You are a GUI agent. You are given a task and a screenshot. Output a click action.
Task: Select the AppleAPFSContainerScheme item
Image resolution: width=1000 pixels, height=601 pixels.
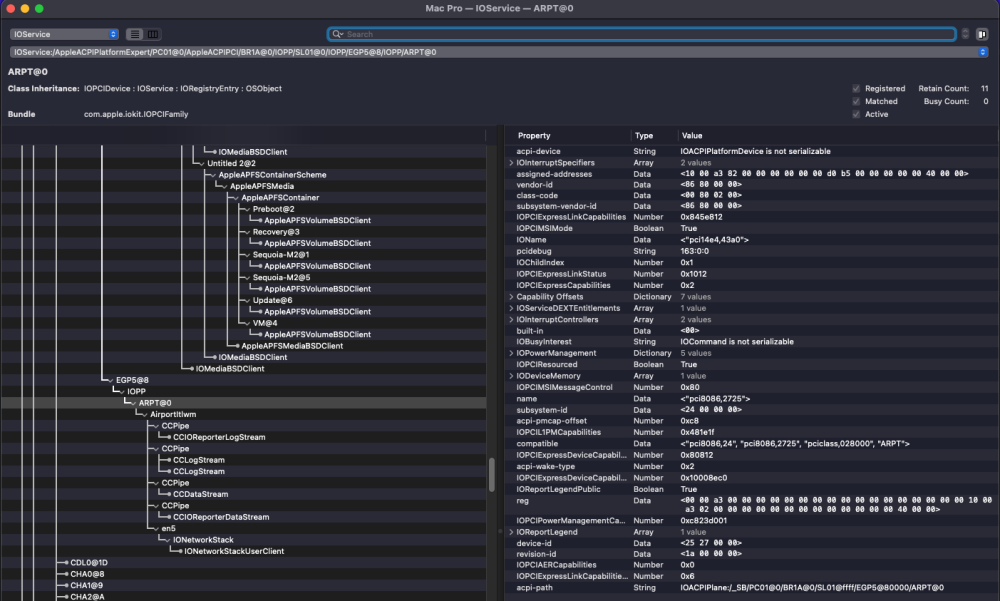pos(272,175)
